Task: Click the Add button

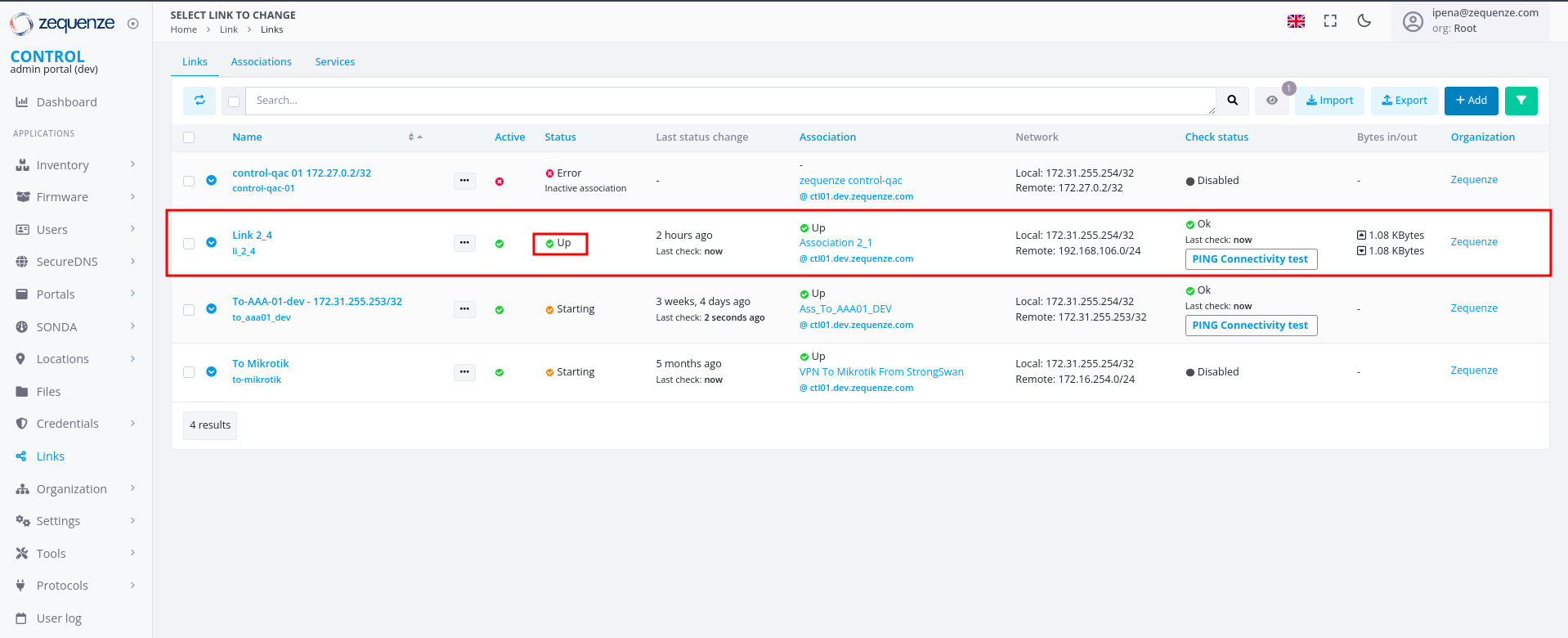Action: [x=1471, y=101]
